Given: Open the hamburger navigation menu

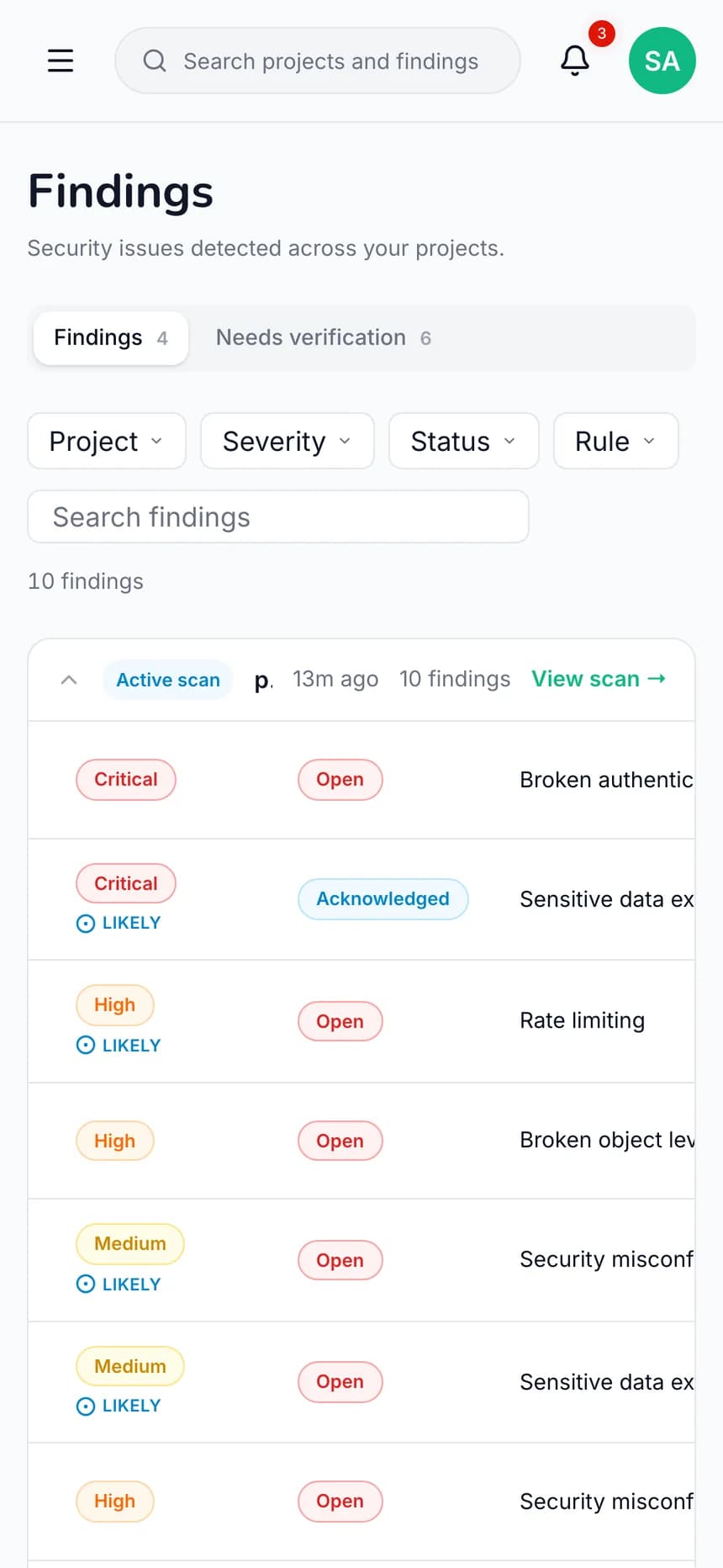Looking at the screenshot, I should click(61, 61).
